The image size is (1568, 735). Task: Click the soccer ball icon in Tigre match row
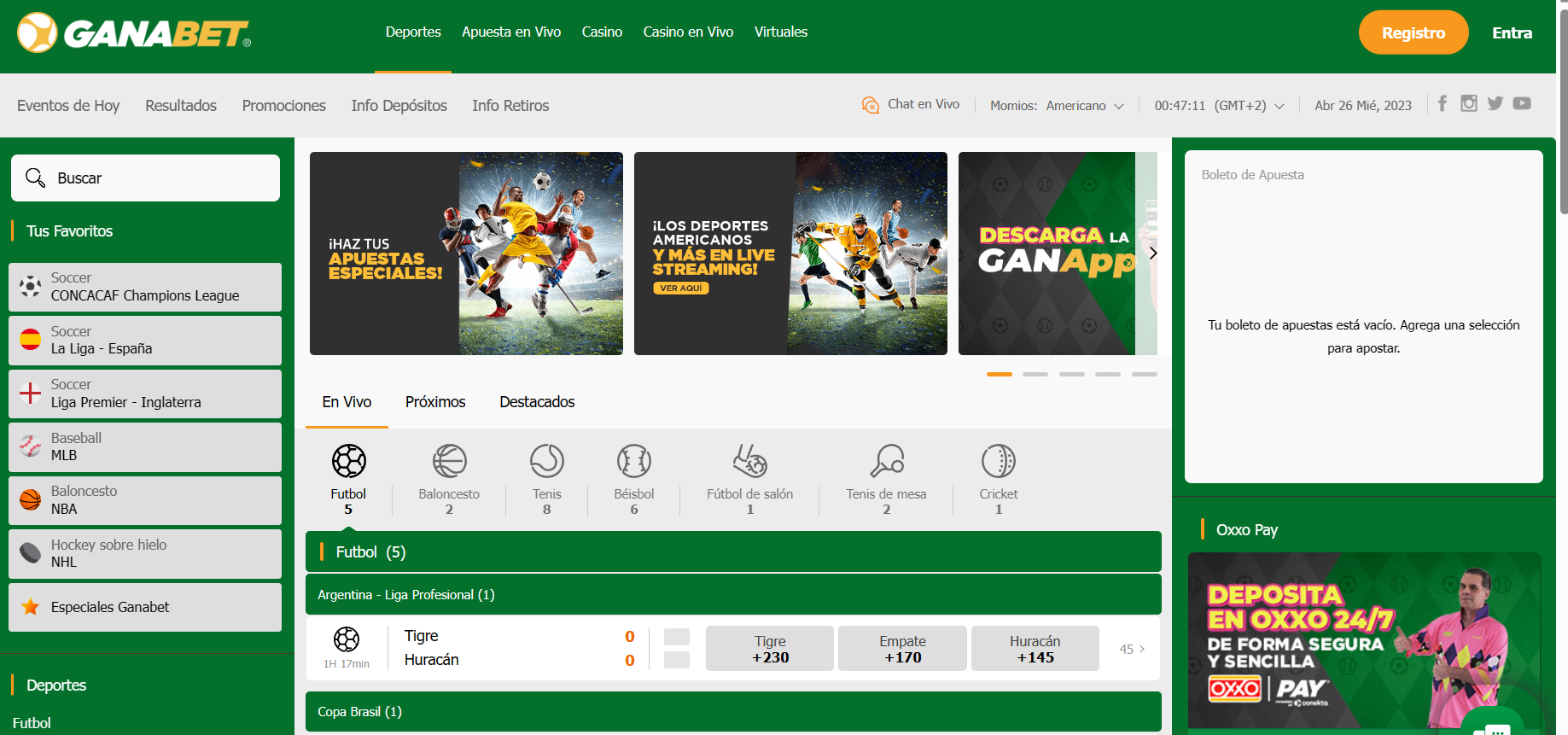[347, 639]
